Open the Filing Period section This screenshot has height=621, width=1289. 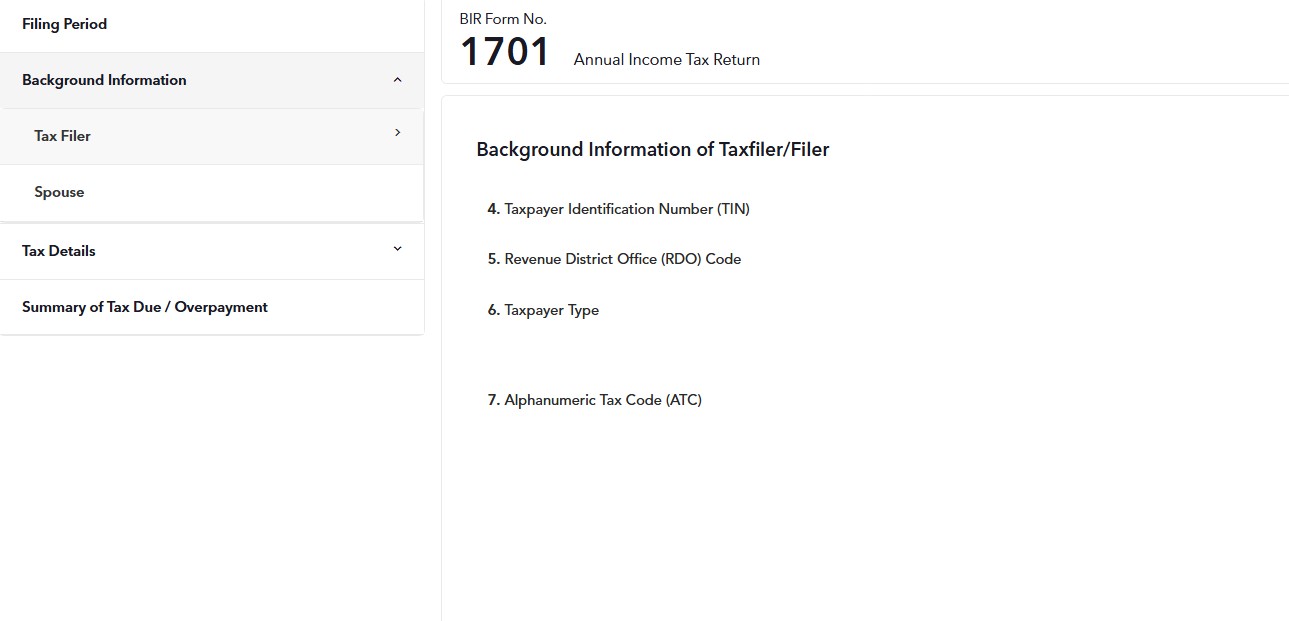64,24
